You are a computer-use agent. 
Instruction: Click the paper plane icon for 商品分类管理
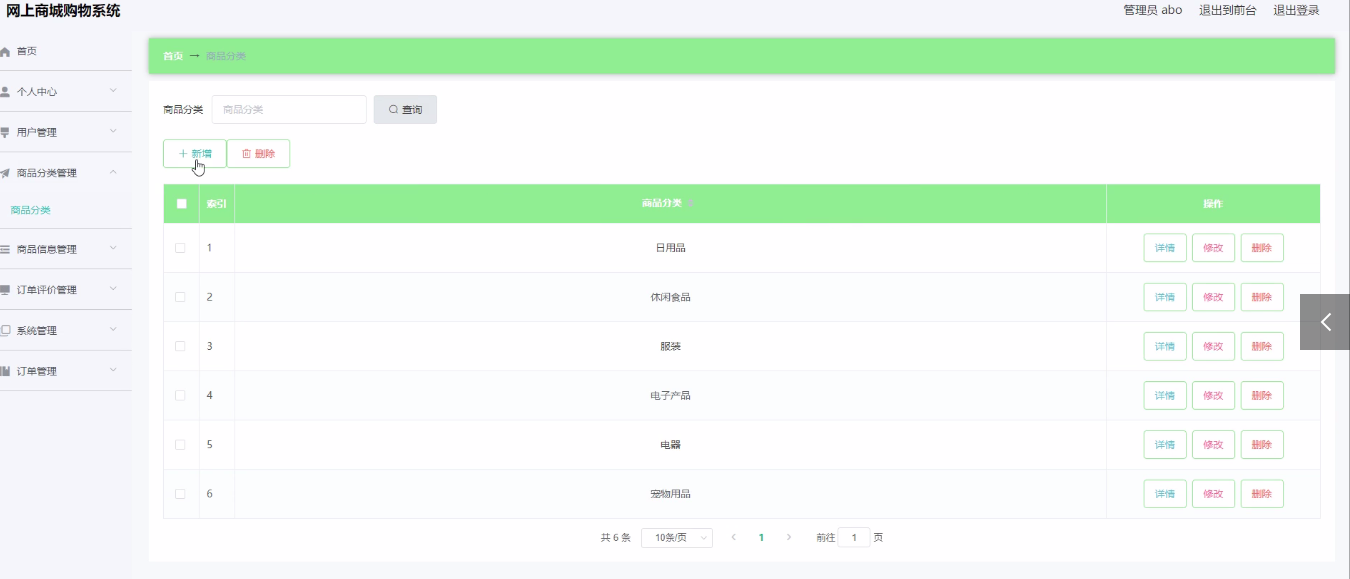pos(5,173)
